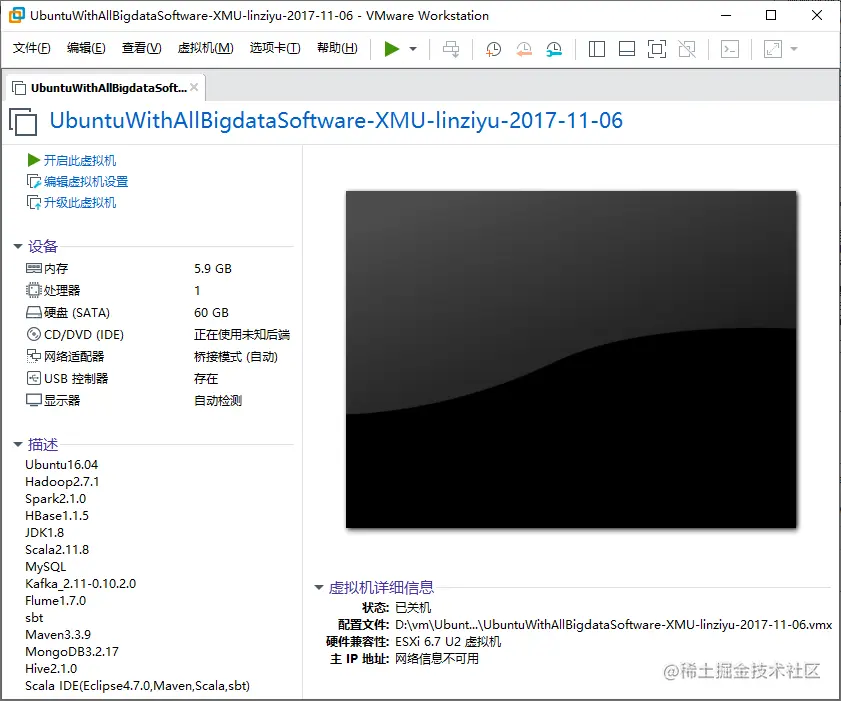This screenshot has height=701, width=841.
Task: Click the MongoDB3.2.17 description line
Action: [x=72, y=651]
